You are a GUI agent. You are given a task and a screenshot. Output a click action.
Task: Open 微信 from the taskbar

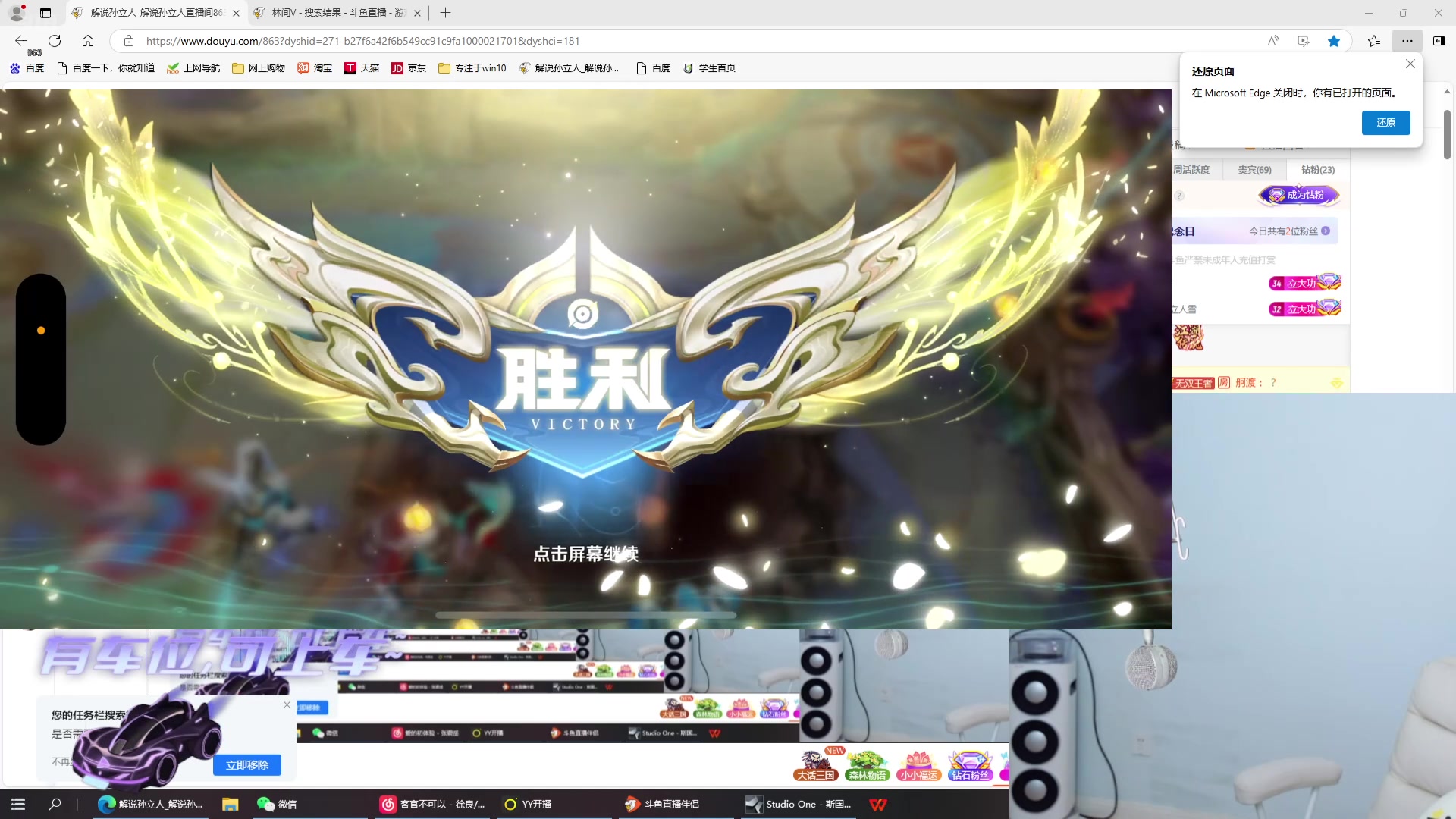click(x=278, y=805)
